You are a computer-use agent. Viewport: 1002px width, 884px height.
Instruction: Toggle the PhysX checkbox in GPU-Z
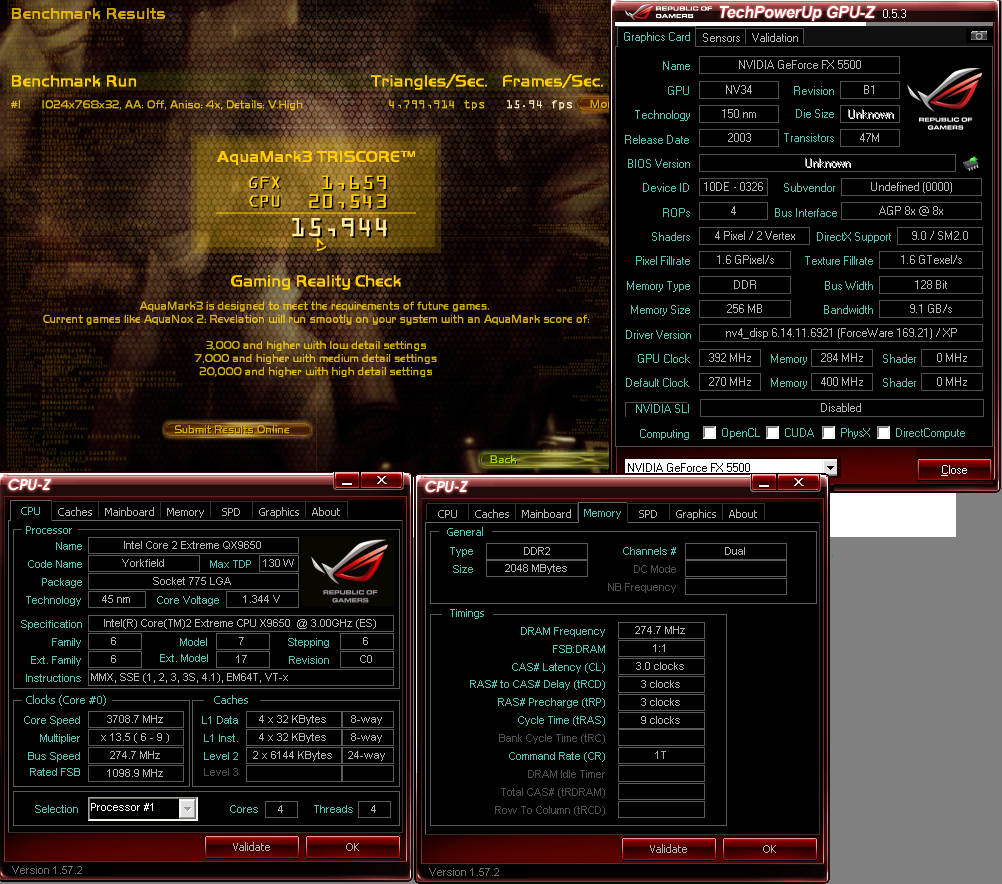(x=828, y=433)
